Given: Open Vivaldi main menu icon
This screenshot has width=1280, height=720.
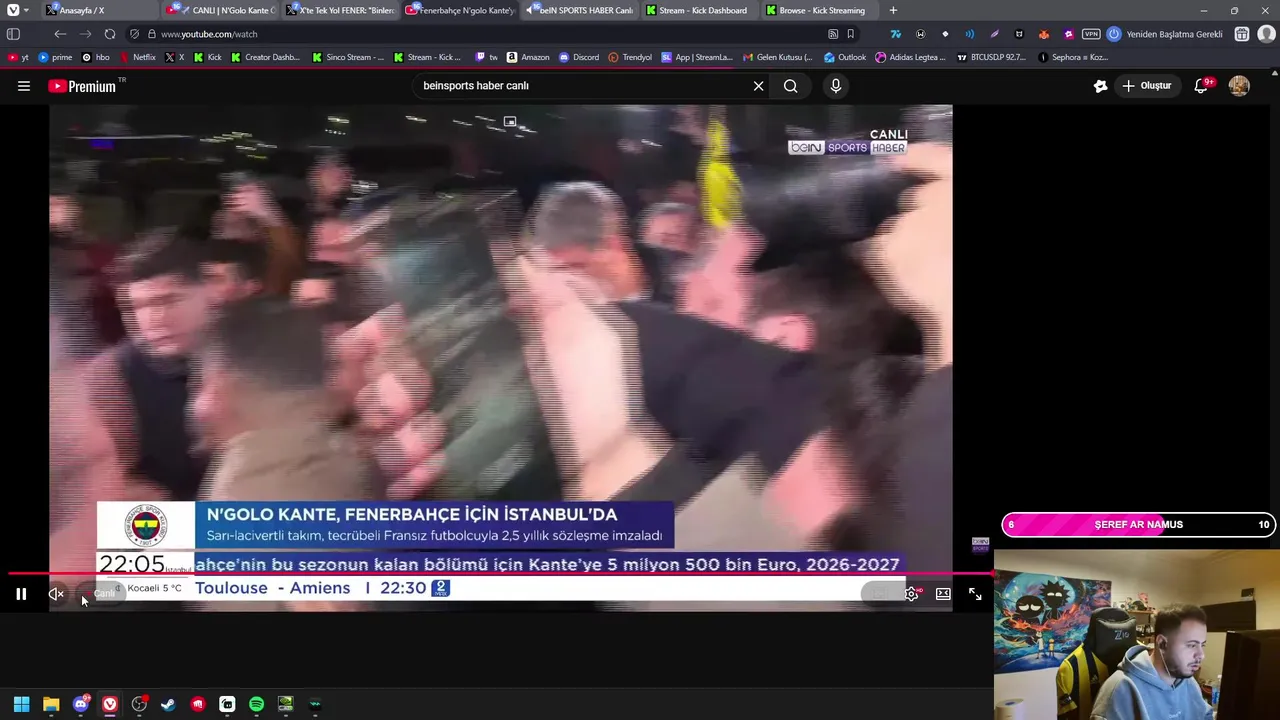Looking at the screenshot, I should [12, 10].
